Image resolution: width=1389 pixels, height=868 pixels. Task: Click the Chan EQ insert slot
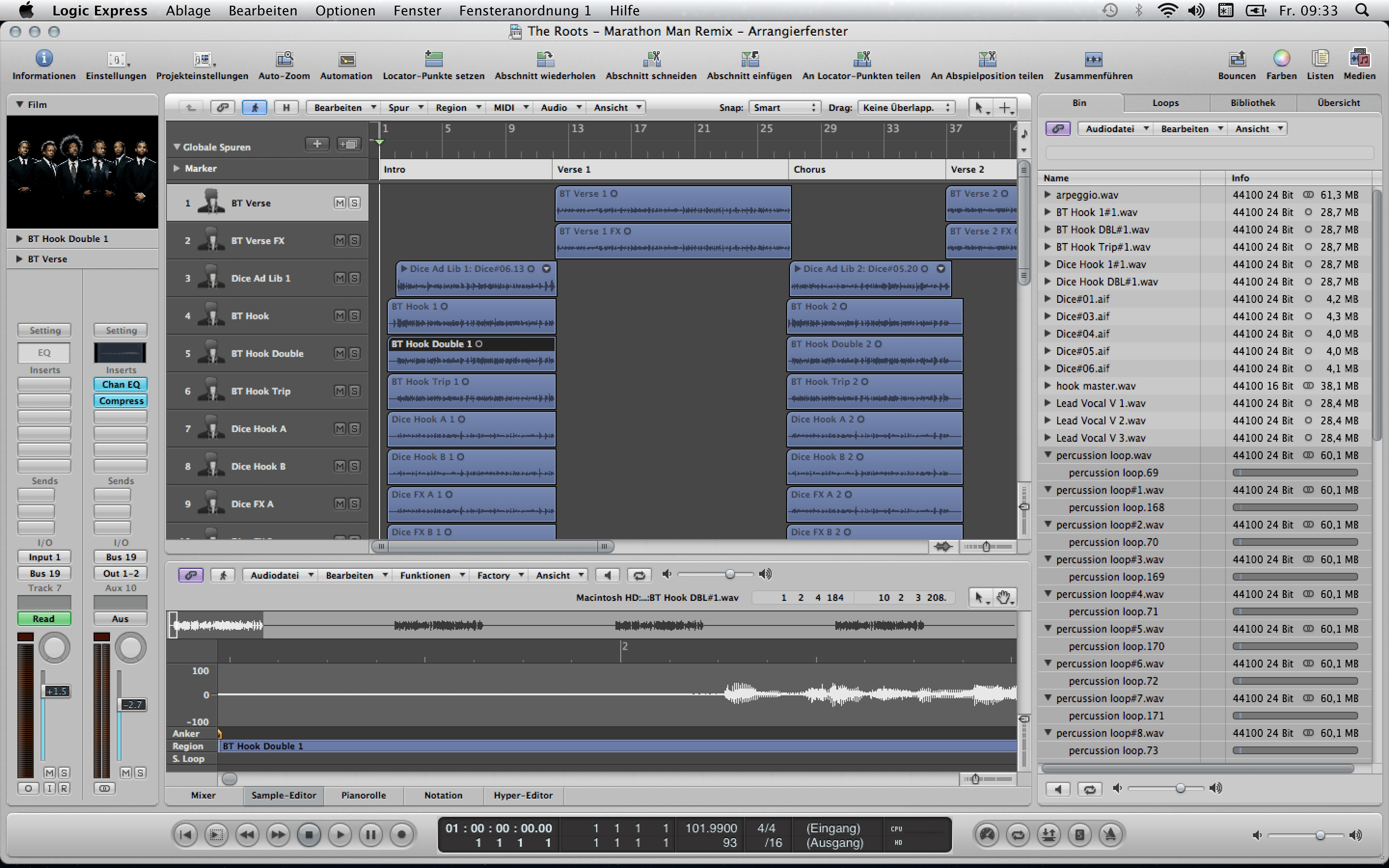click(x=121, y=385)
